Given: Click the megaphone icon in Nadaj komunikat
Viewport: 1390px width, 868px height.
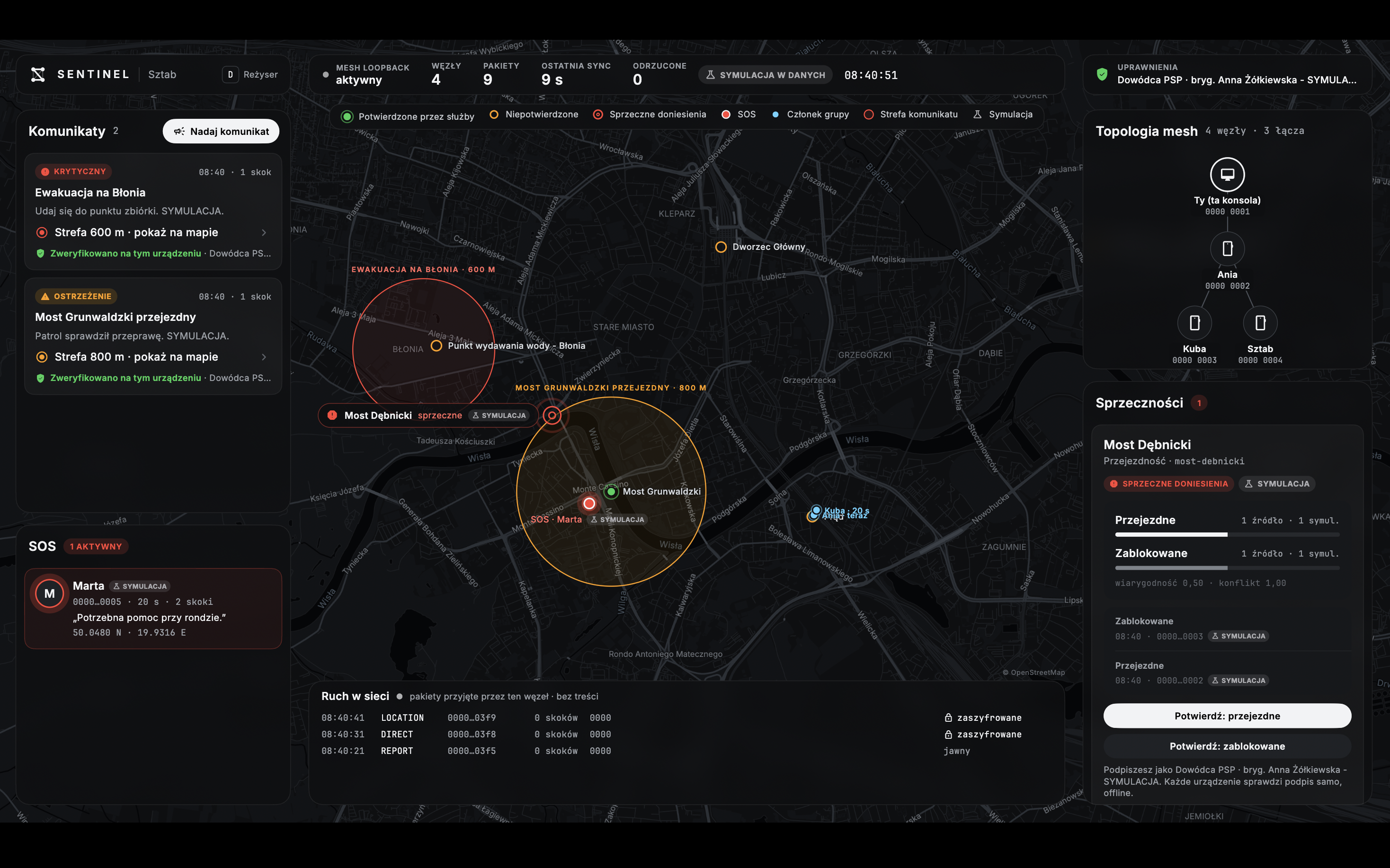Looking at the screenshot, I should pyautogui.click(x=179, y=132).
